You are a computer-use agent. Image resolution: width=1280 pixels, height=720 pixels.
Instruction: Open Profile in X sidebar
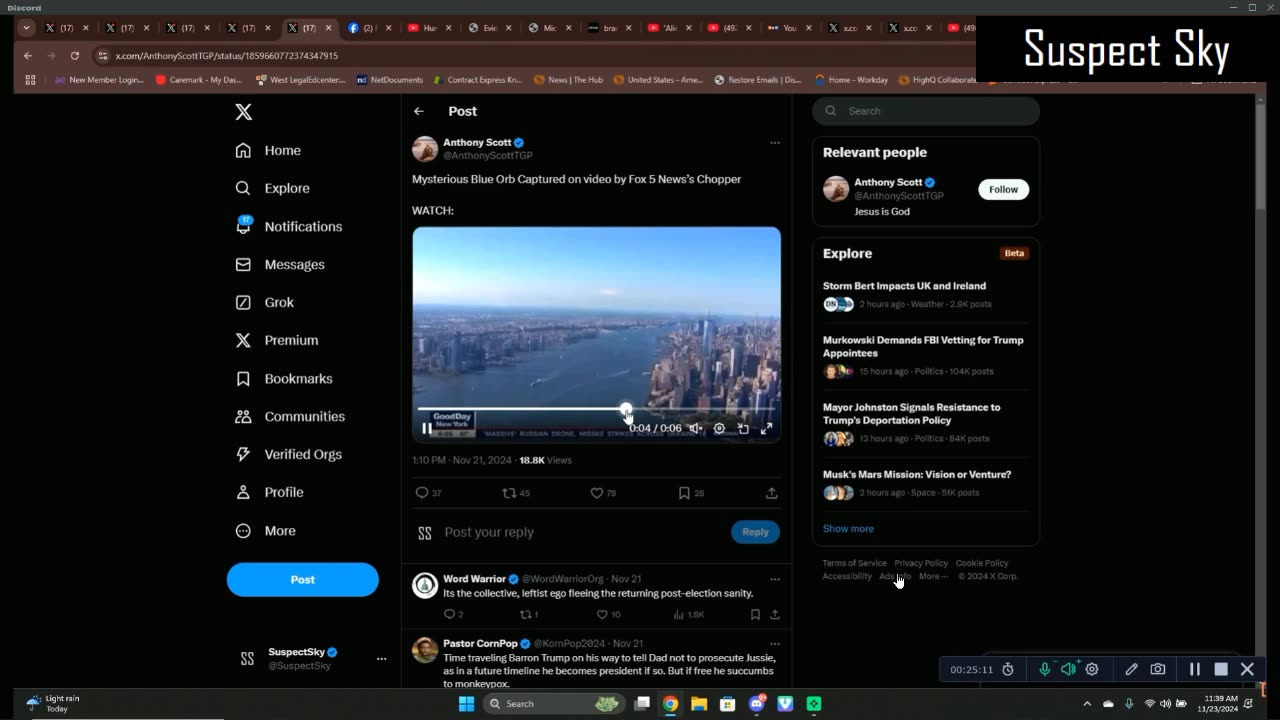coord(269,492)
